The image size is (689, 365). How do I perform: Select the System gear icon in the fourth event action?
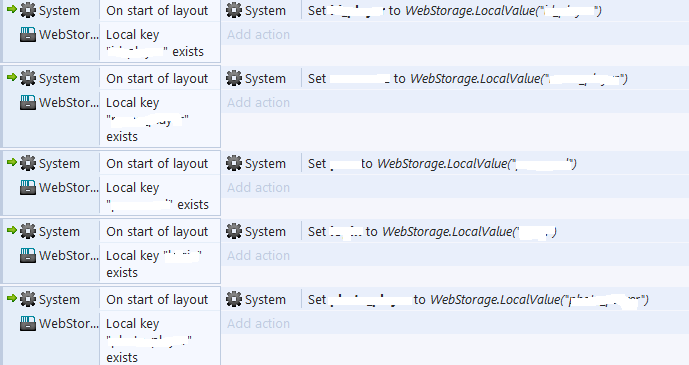coord(234,231)
